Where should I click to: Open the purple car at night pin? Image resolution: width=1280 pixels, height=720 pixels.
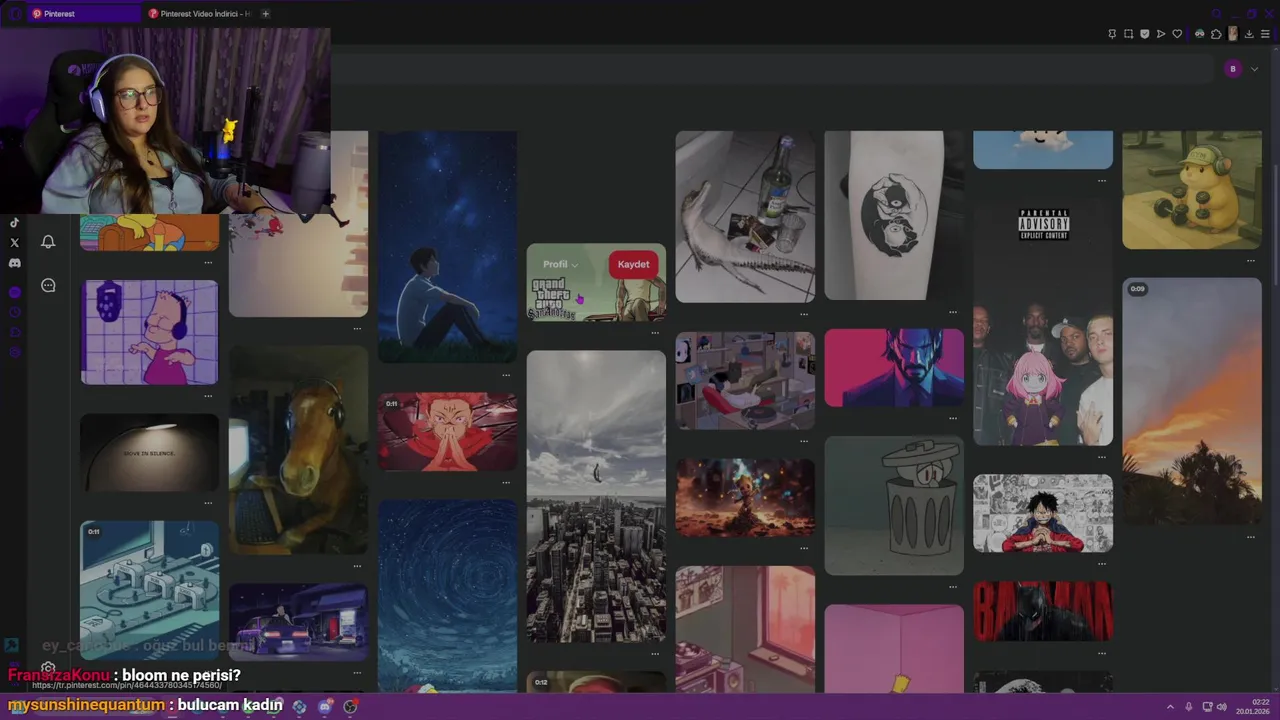298,621
